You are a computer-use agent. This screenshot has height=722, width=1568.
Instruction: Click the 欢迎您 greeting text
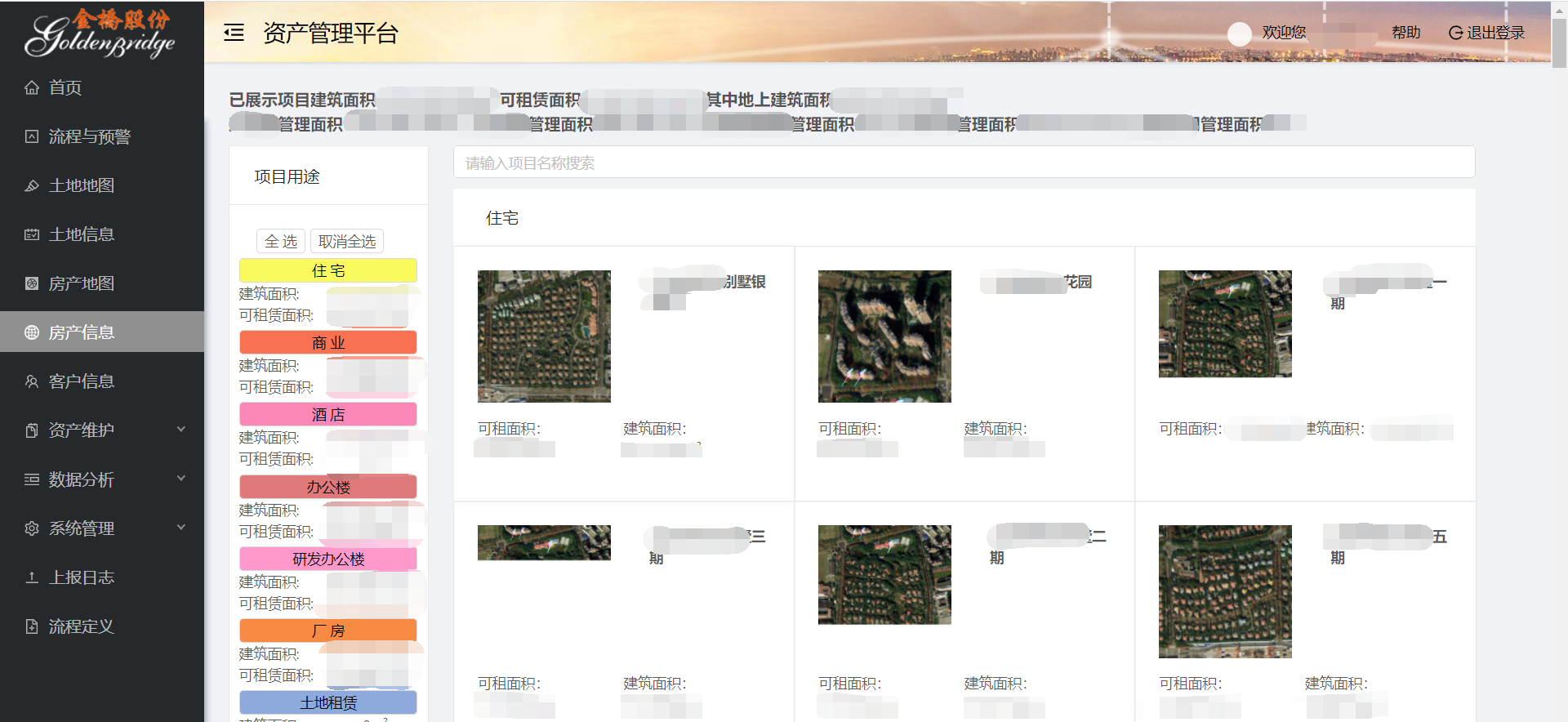click(1285, 33)
